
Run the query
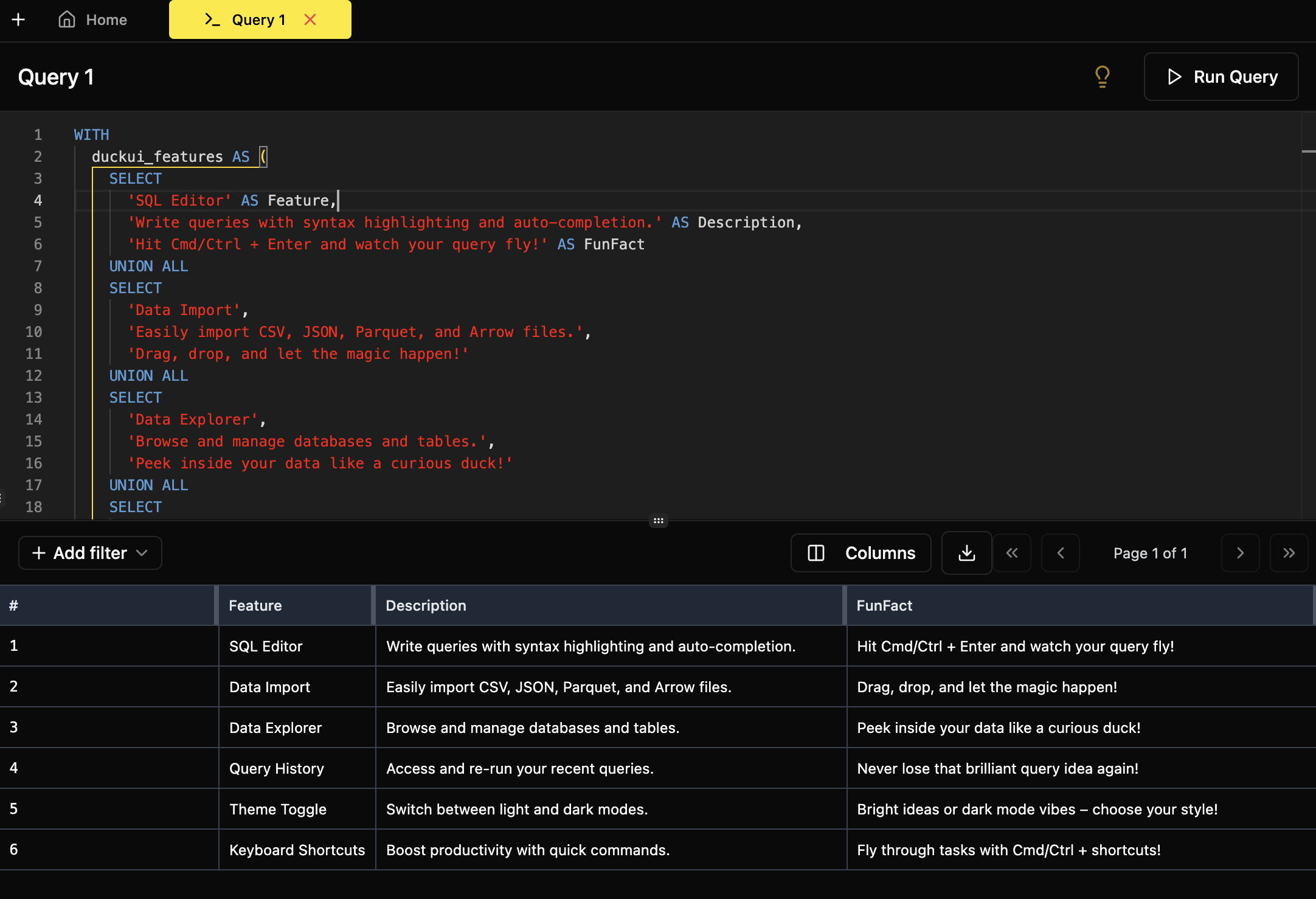[x=1221, y=77]
